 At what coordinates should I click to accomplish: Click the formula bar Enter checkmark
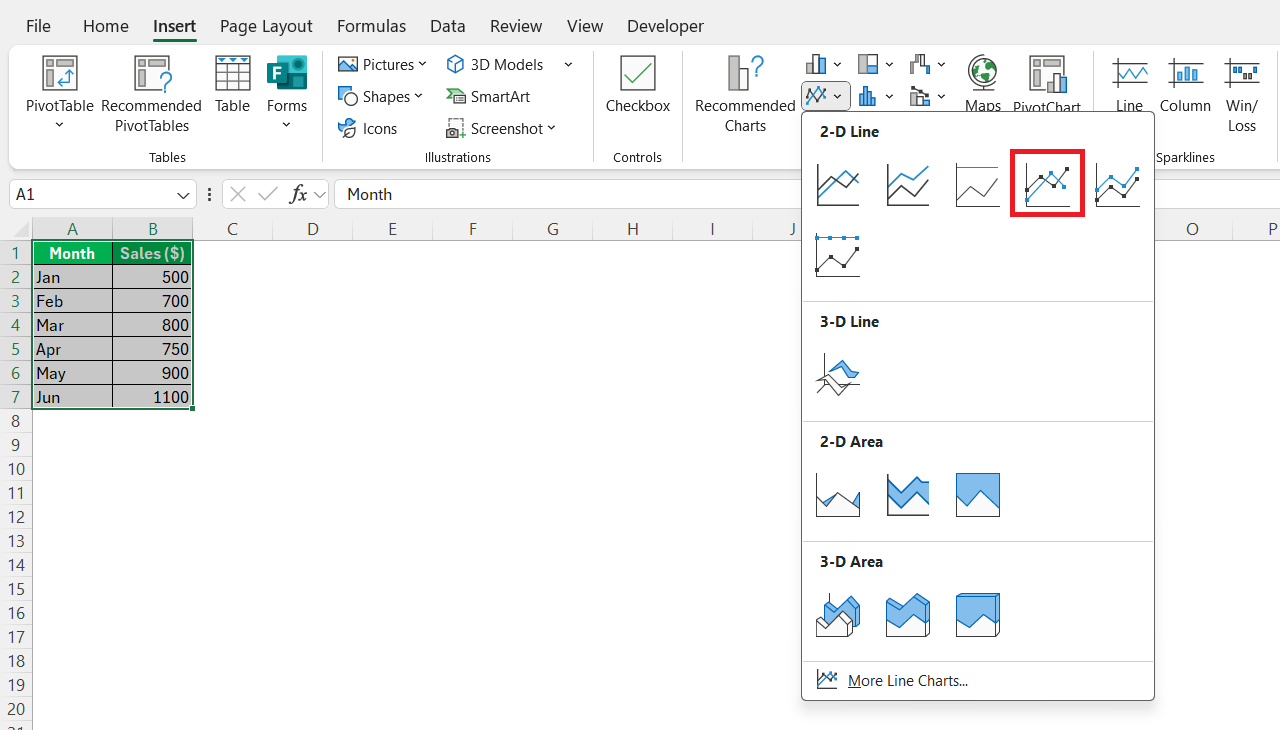[268, 194]
